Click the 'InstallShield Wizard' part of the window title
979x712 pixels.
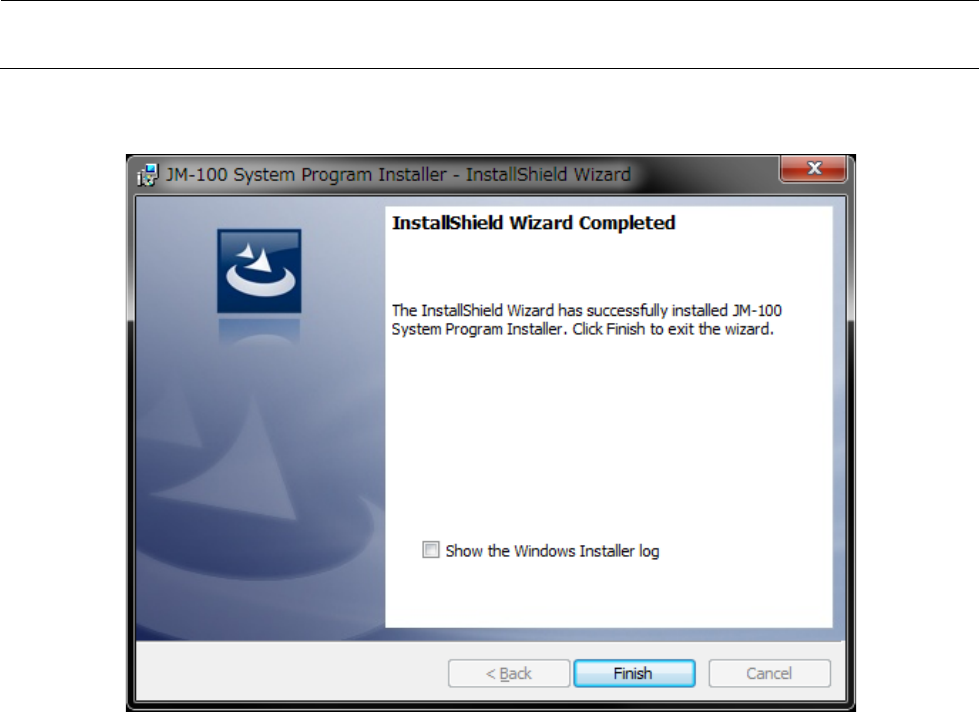[x=548, y=174]
